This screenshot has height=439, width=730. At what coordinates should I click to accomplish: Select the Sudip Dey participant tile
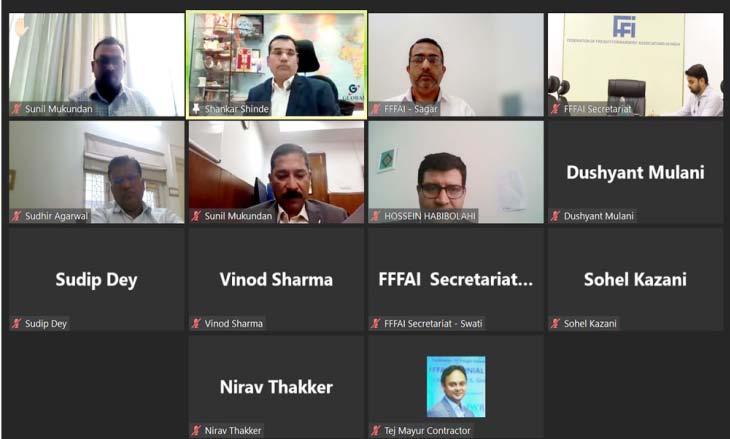coord(97,279)
